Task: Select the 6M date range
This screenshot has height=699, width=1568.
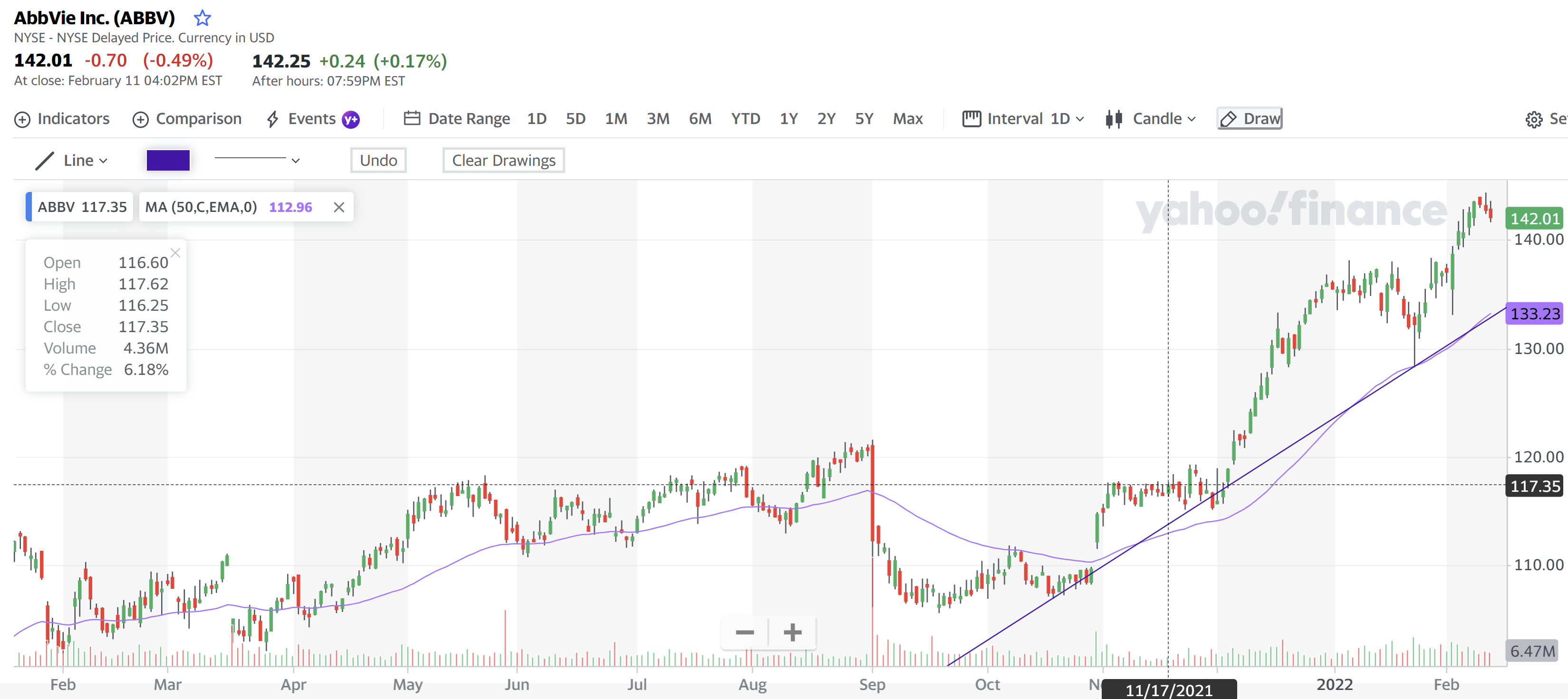Action: click(700, 119)
